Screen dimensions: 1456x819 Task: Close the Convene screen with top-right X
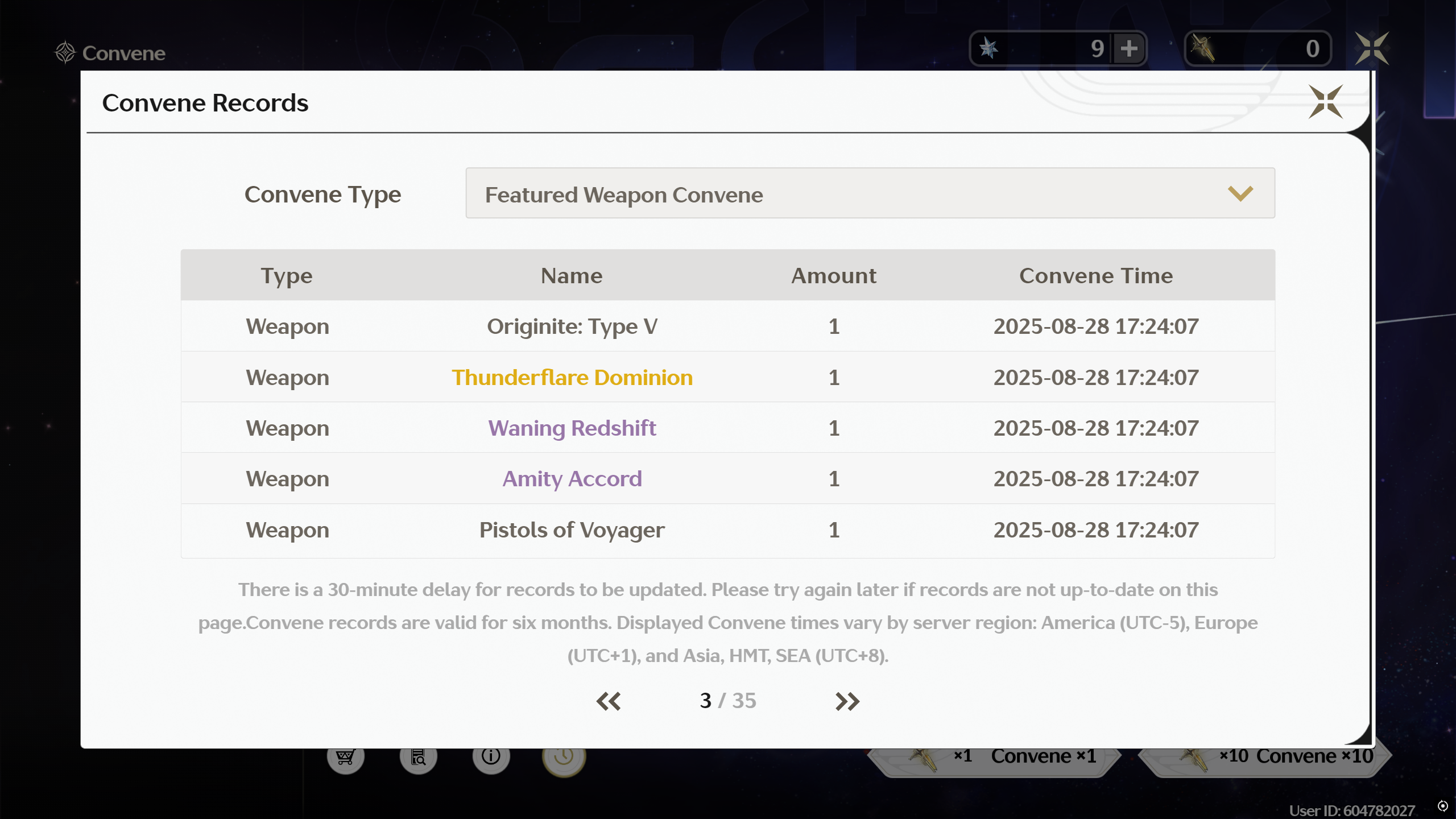coord(1372,49)
